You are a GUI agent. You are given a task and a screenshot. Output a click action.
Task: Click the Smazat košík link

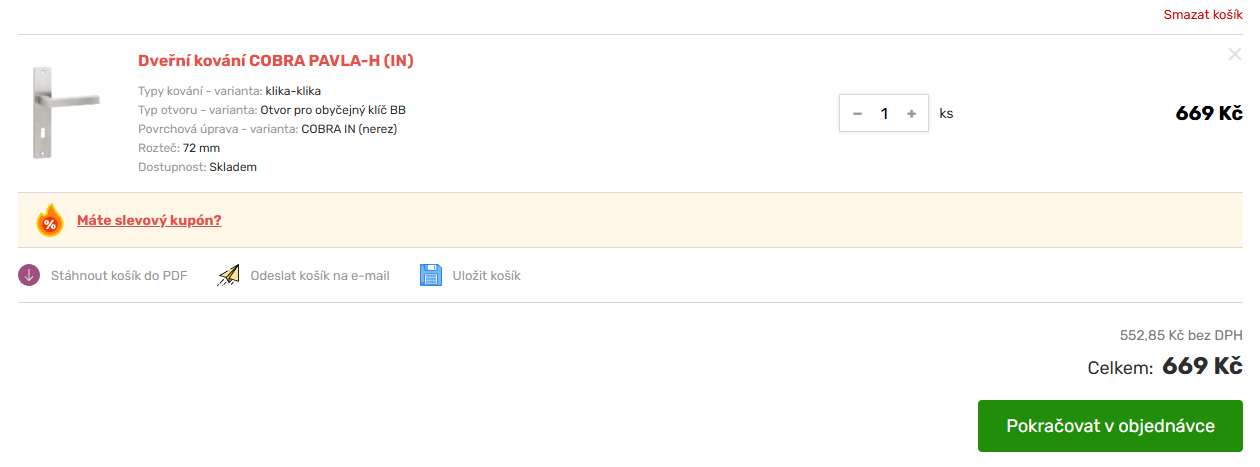1202,15
